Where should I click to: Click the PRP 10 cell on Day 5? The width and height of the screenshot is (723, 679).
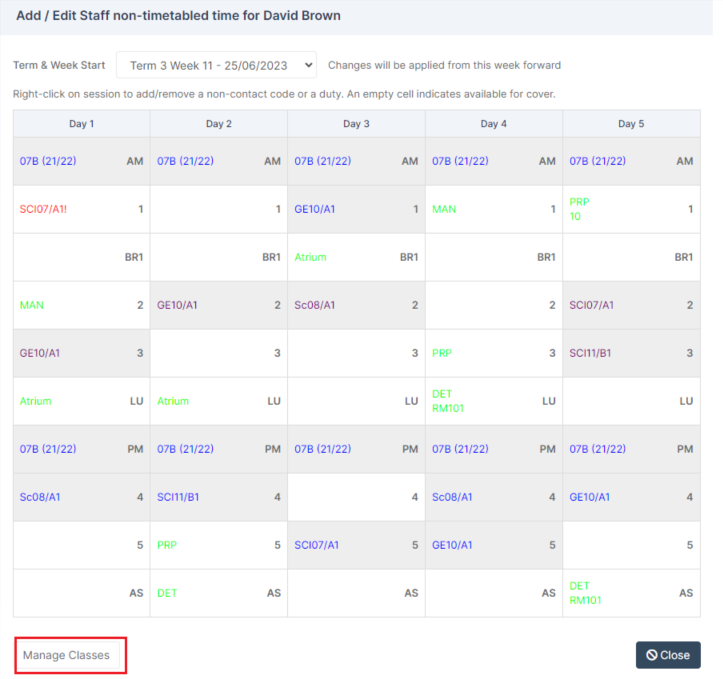(x=631, y=209)
